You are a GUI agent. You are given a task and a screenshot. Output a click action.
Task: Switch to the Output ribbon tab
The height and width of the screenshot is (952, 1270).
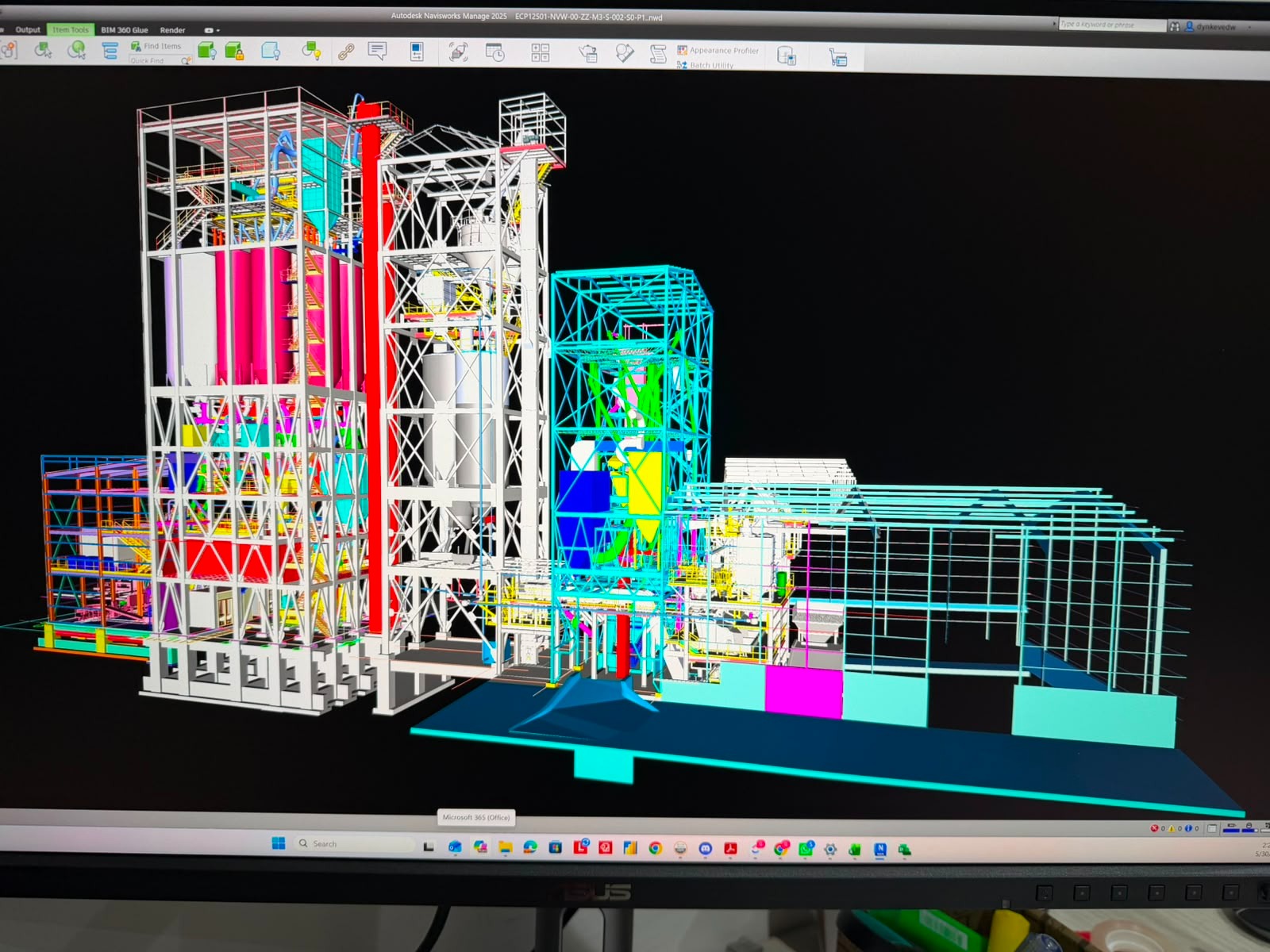coord(28,30)
